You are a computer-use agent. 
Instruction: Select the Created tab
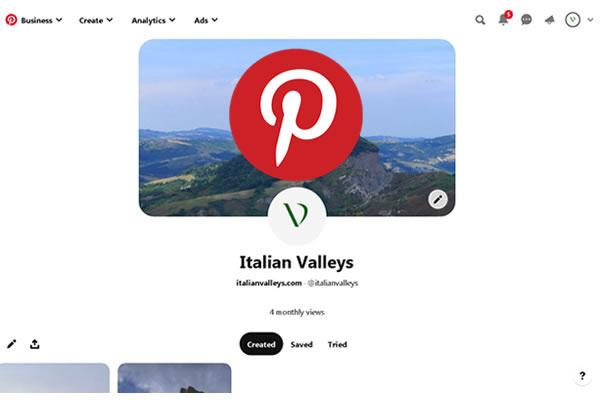click(x=261, y=344)
